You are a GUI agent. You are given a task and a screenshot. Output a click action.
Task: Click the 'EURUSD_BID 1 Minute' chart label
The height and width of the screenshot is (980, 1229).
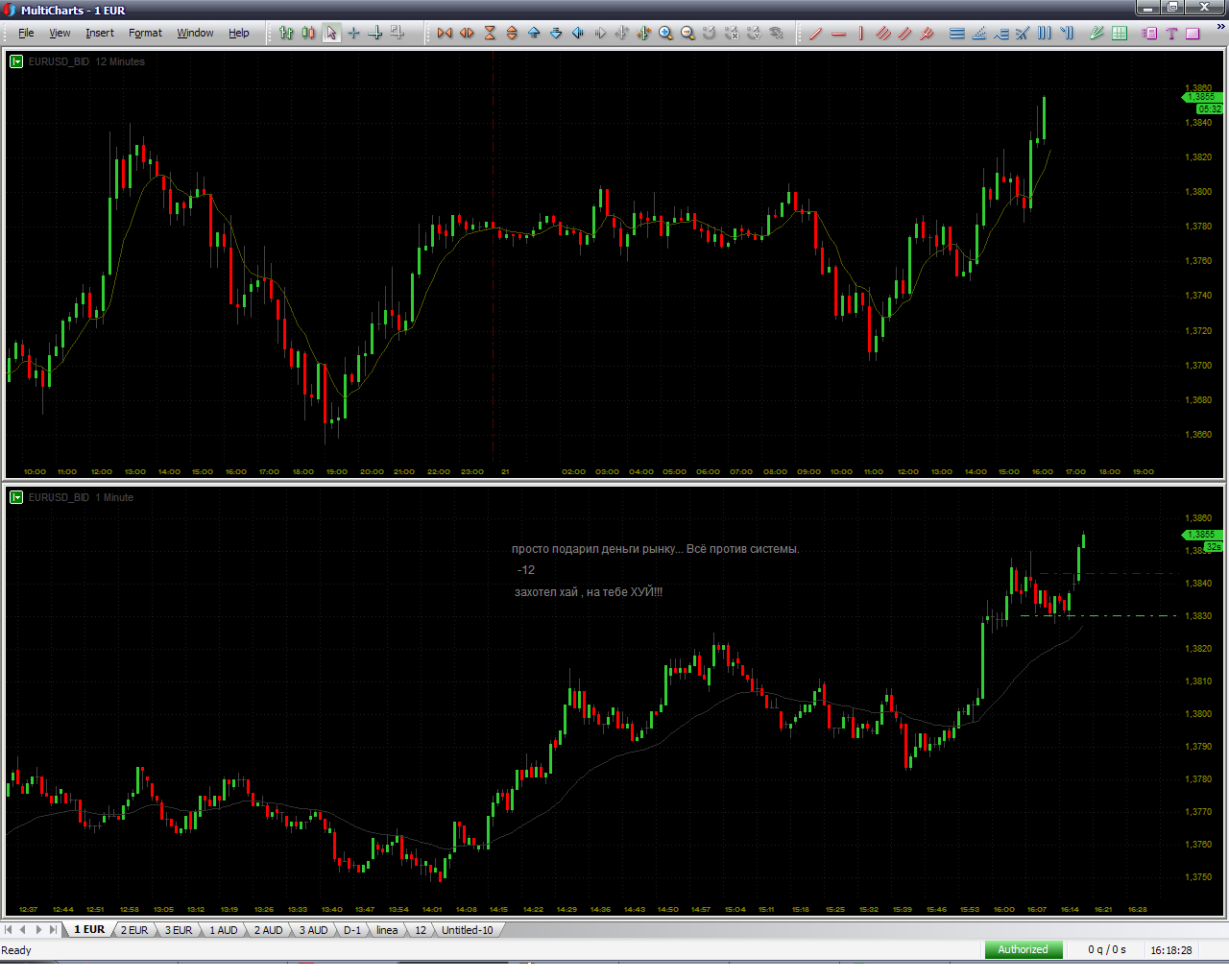click(x=81, y=497)
